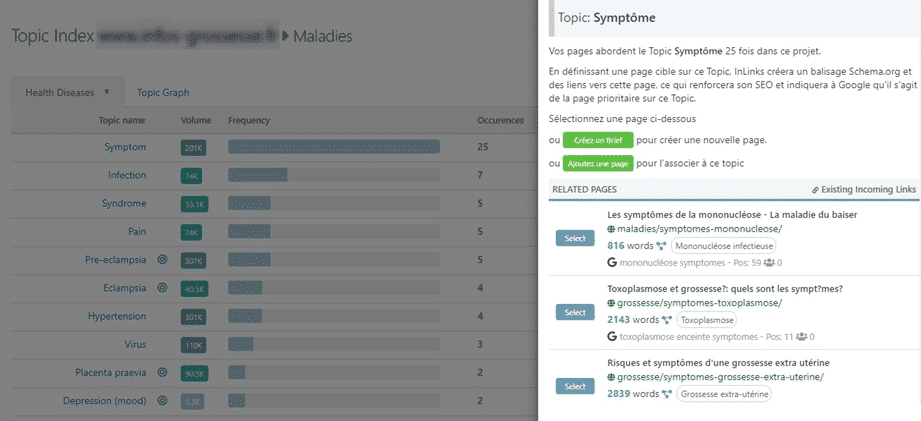The image size is (921, 421).
Task: Click the target icon next to Placenta praevia
Action: 162,372
